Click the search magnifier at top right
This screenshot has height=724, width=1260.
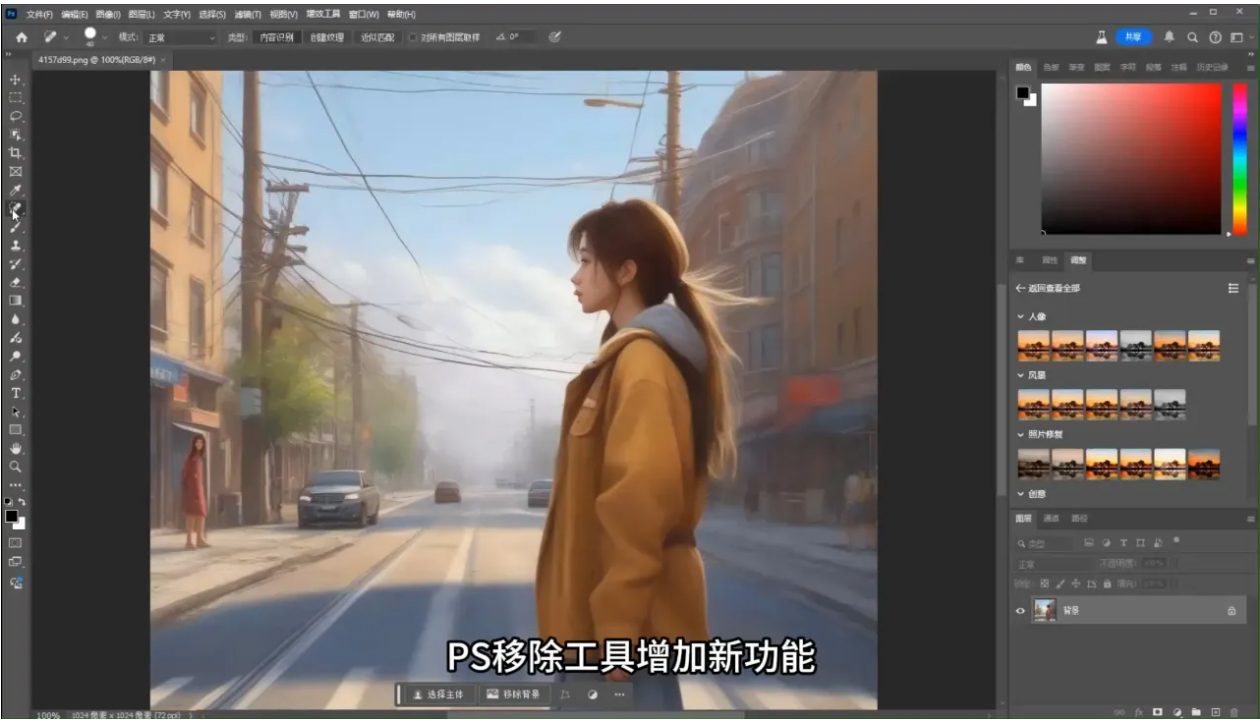point(1192,37)
